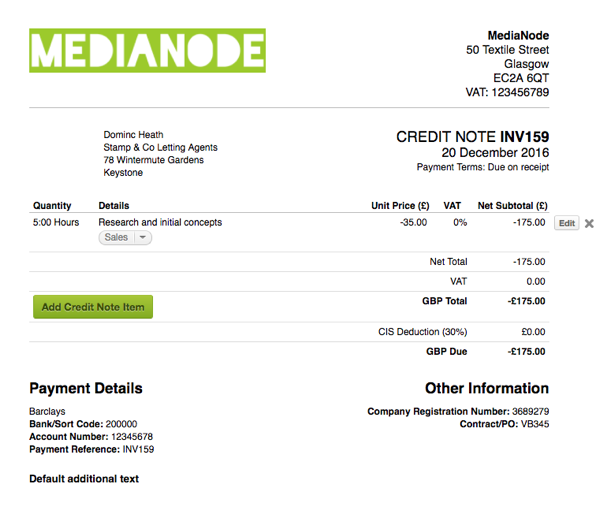This screenshot has width=600, height=522.
Task: Click the Payment Terms text
Action: pyautogui.click(x=482, y=167)
